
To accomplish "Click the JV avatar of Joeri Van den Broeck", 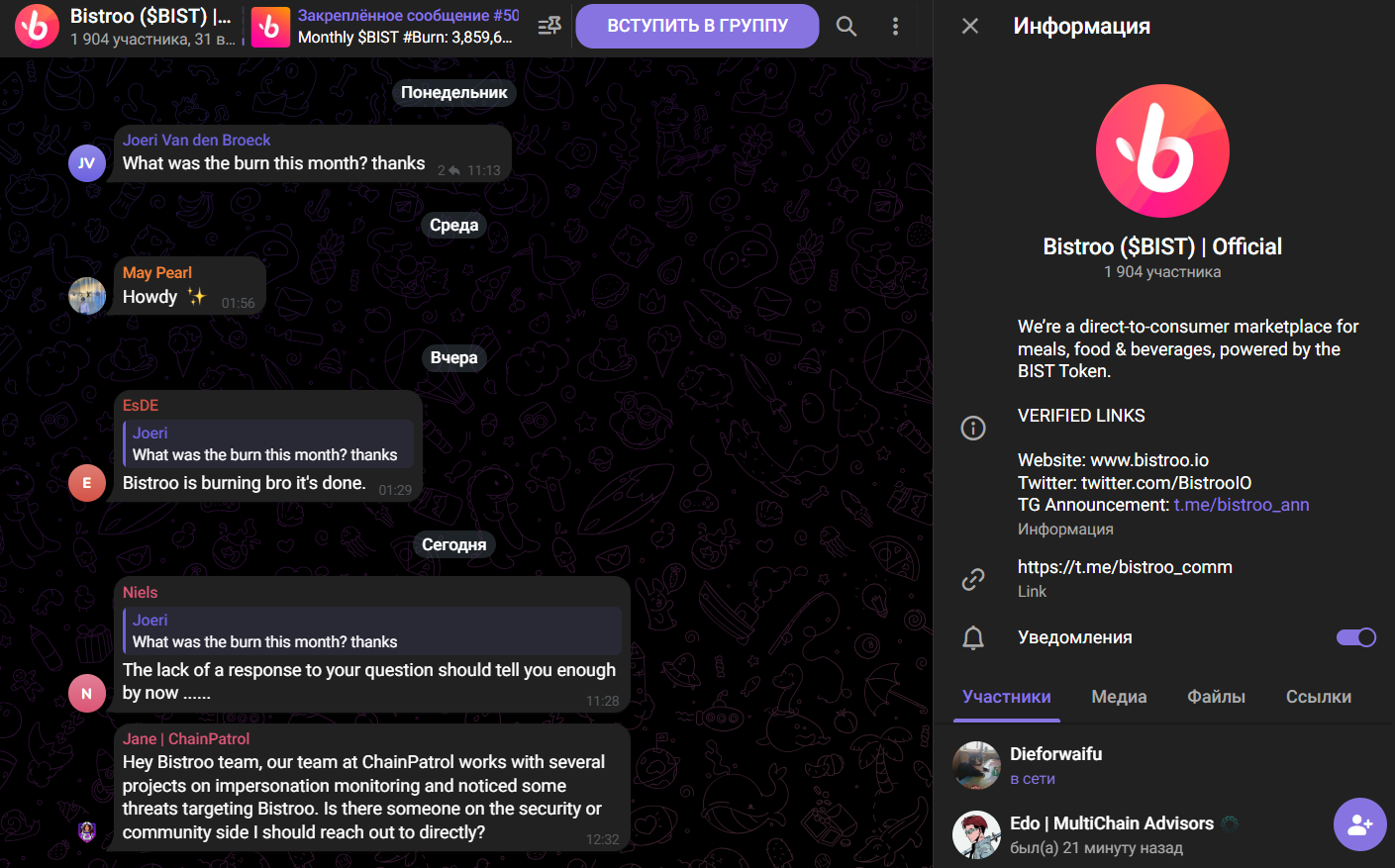I will 87,163.
